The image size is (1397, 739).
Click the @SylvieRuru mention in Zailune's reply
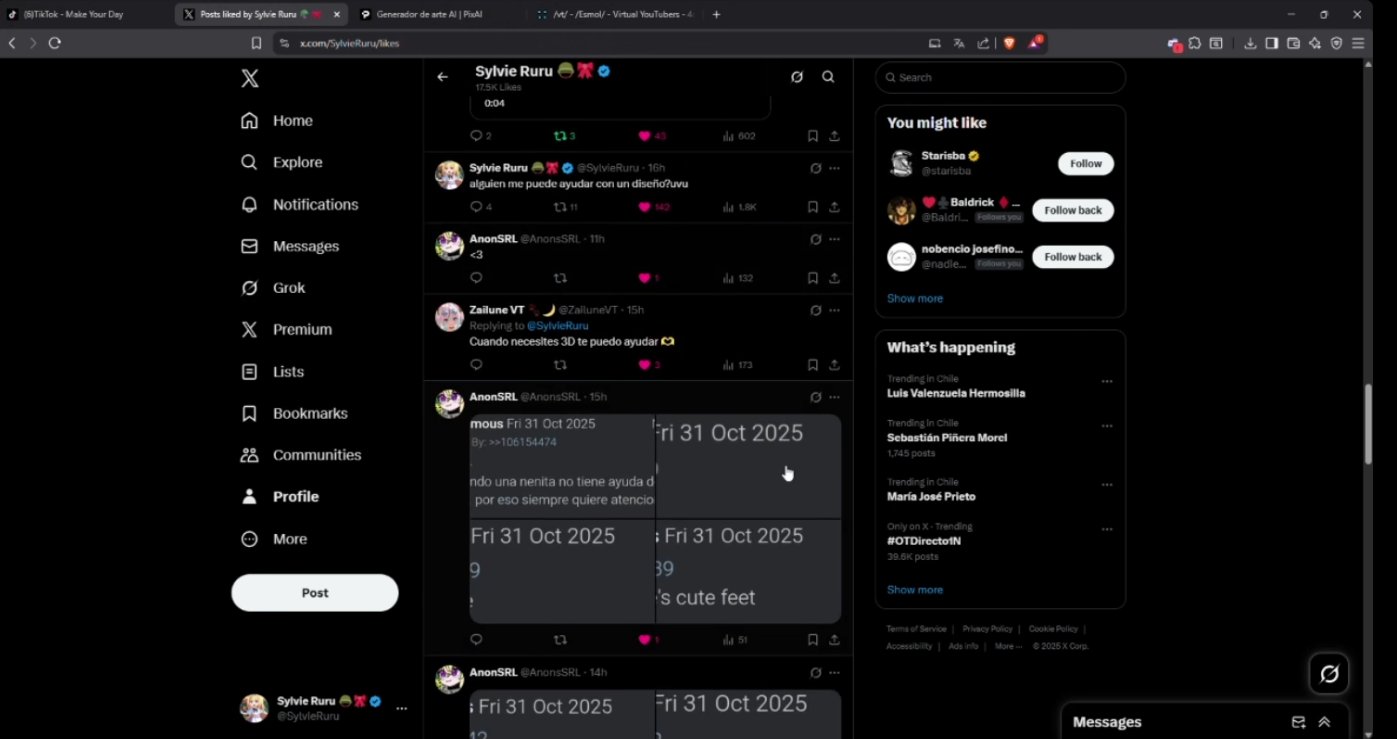coord(557,326)
